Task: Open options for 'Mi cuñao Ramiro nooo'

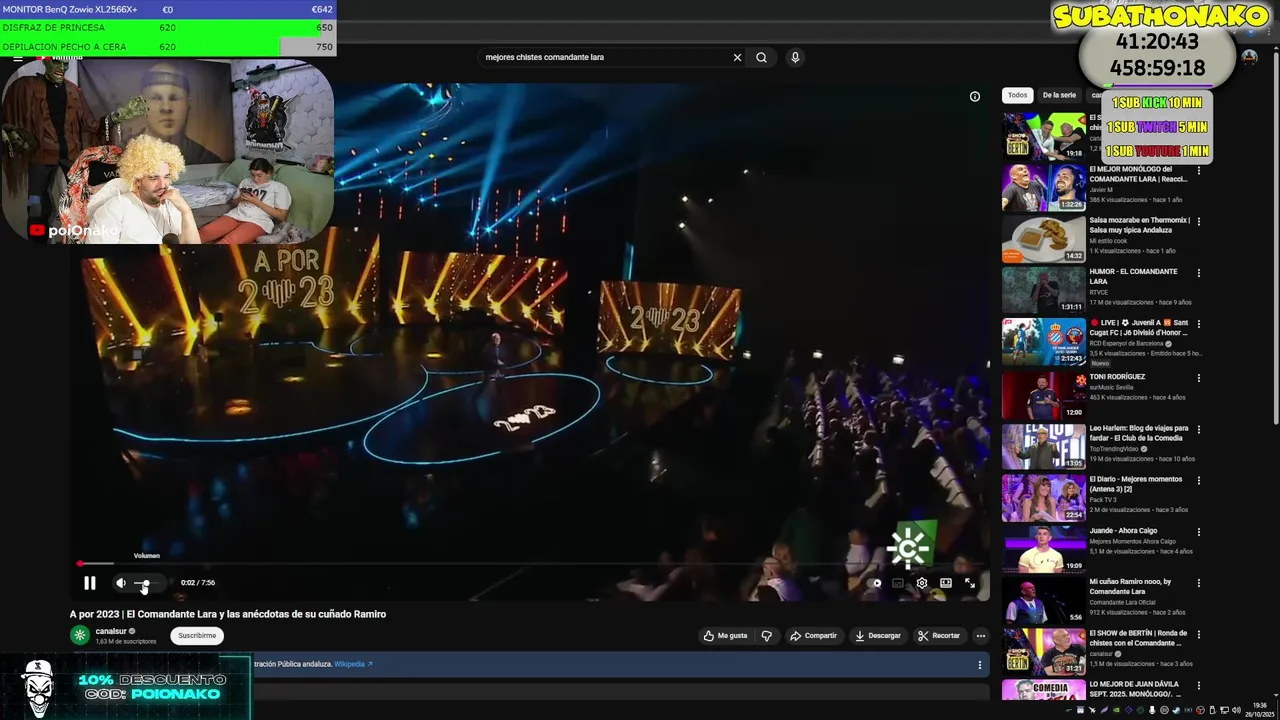Action: (1199, 583)
